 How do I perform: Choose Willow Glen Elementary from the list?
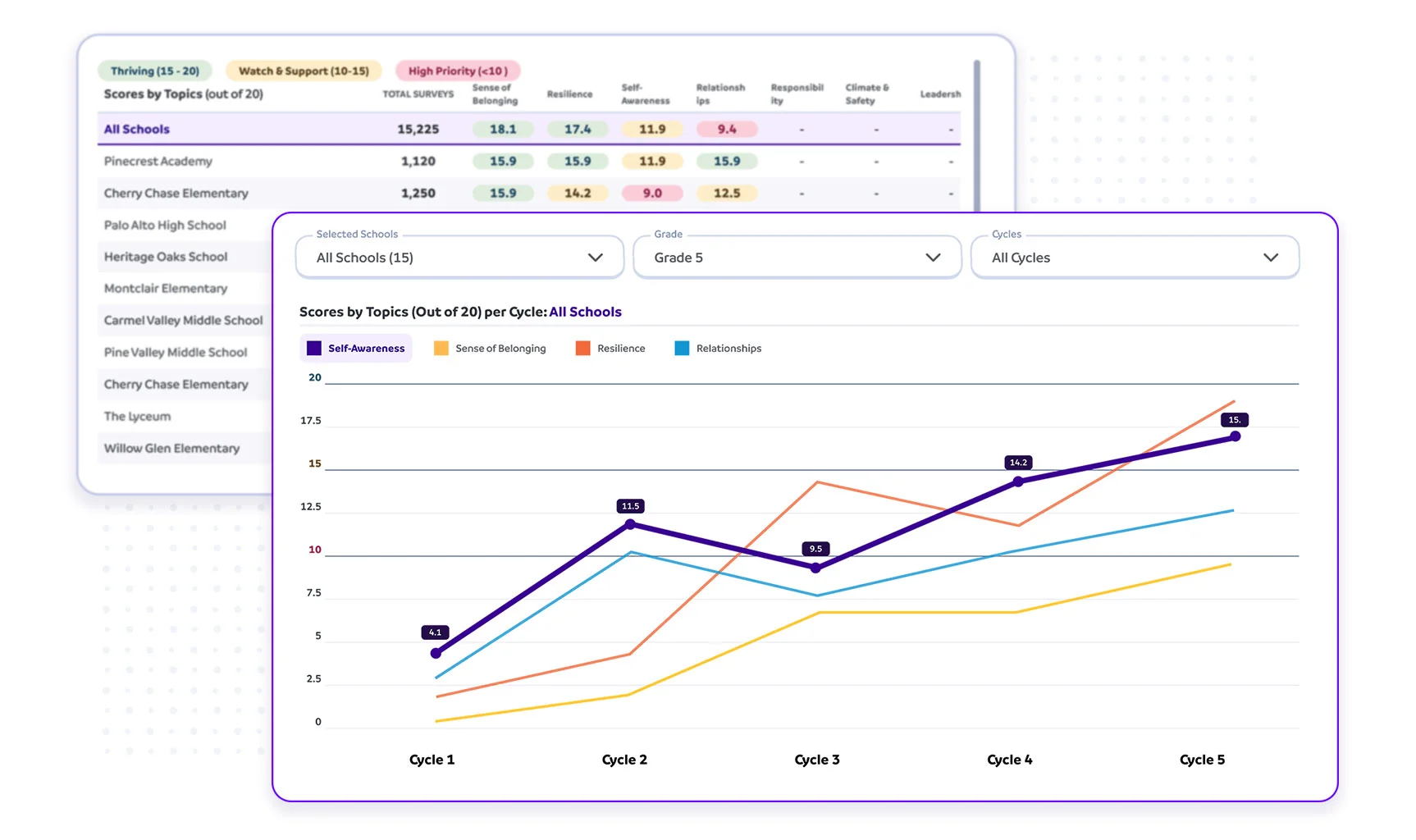(172, 449)
